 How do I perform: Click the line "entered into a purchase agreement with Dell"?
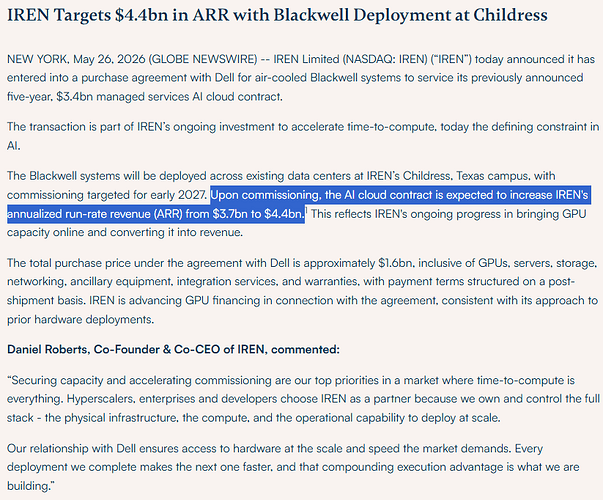(120, 78)
